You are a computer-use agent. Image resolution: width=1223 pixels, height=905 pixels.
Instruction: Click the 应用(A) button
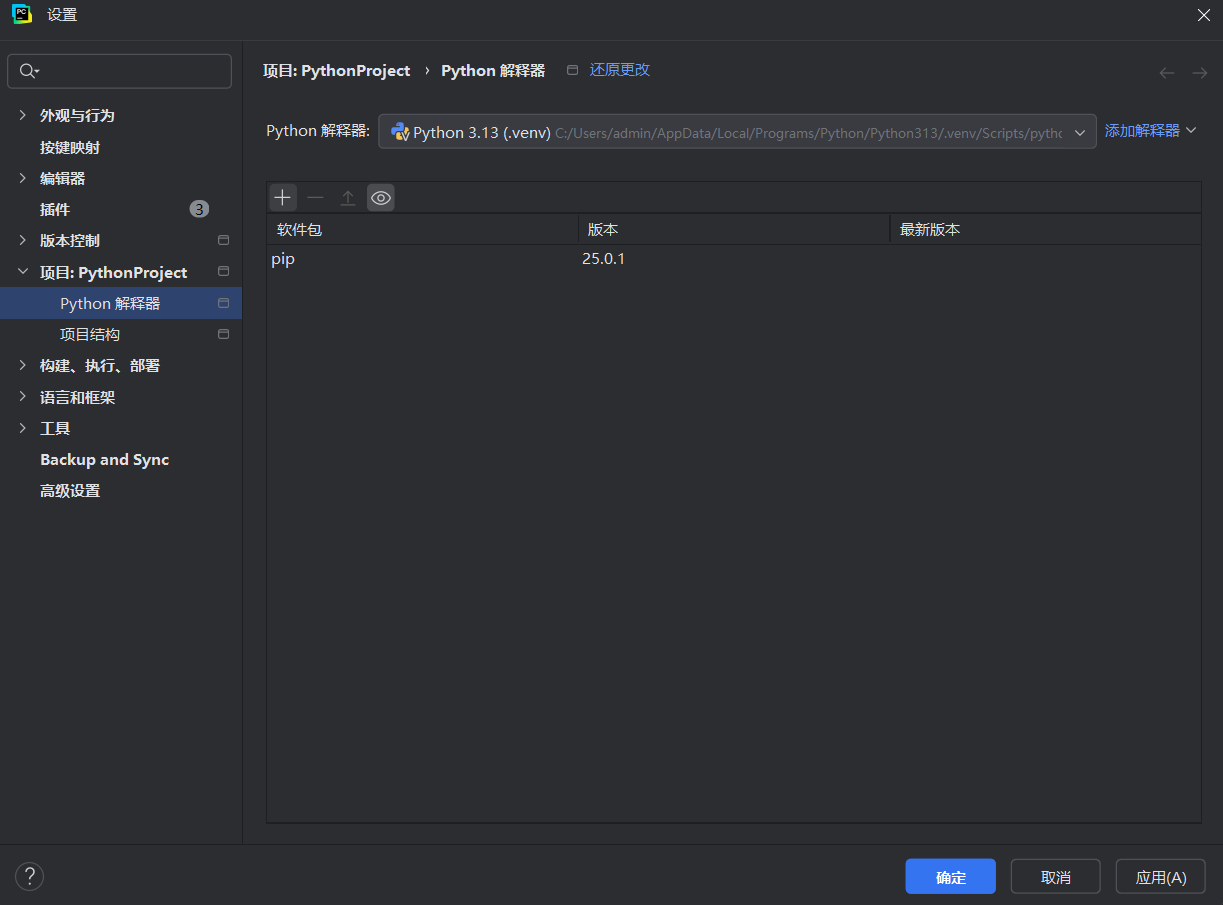(1160, 876)
